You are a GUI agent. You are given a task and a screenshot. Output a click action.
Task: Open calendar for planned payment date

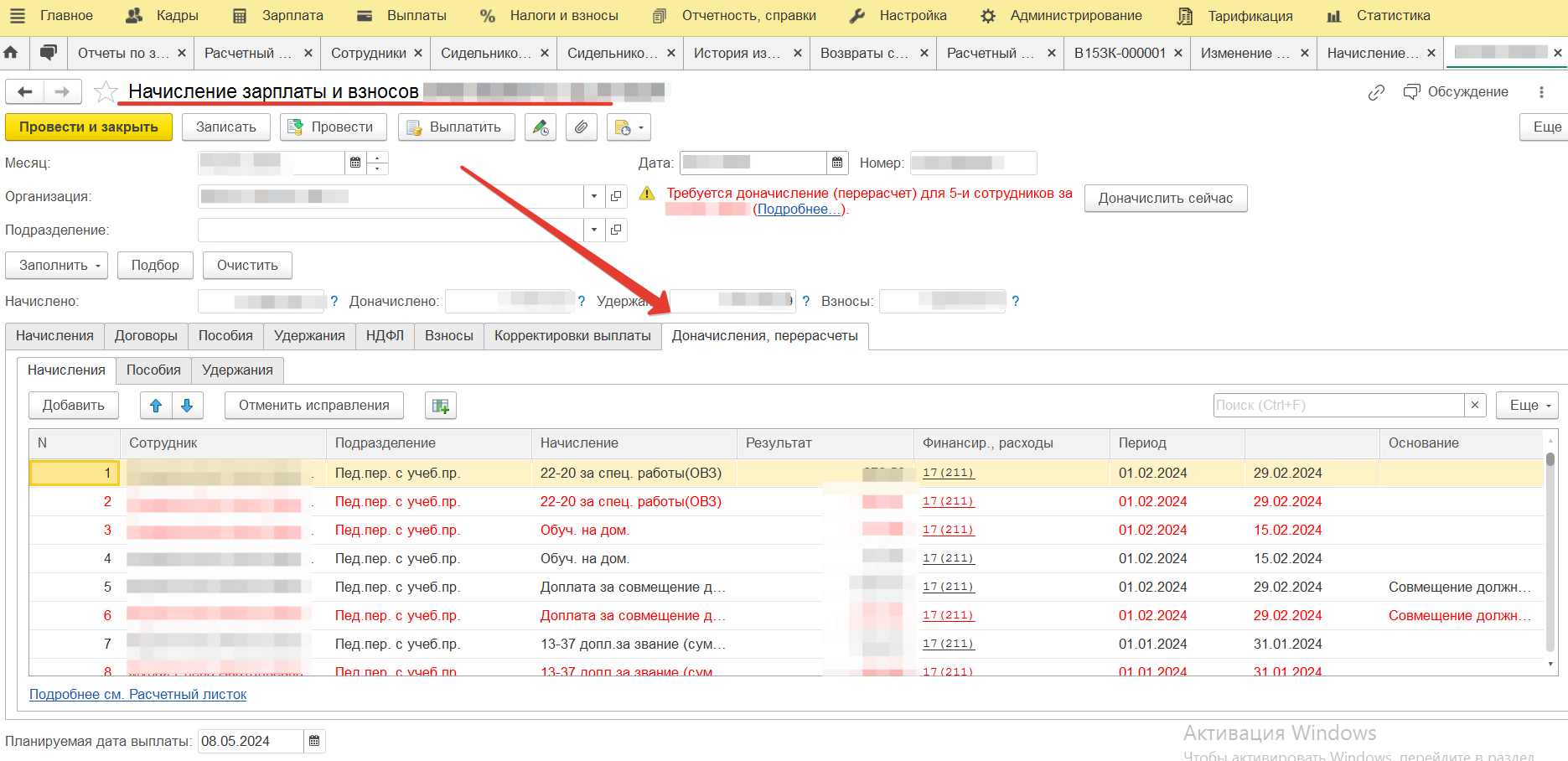point(314,741)
